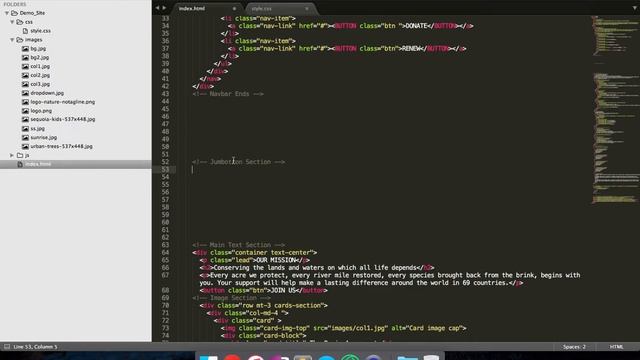
Task: Select ss.jpg in the sidebar
Action: click(38, 129)
